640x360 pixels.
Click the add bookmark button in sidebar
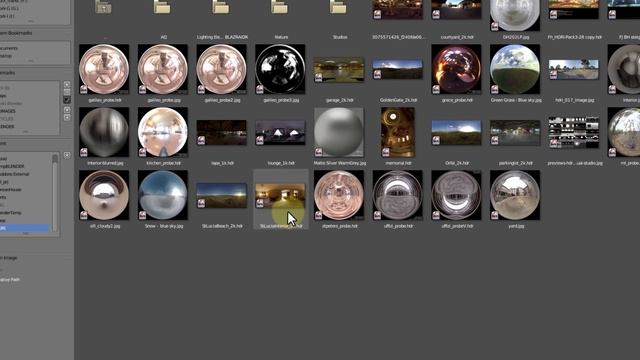[x=67, y=84]
